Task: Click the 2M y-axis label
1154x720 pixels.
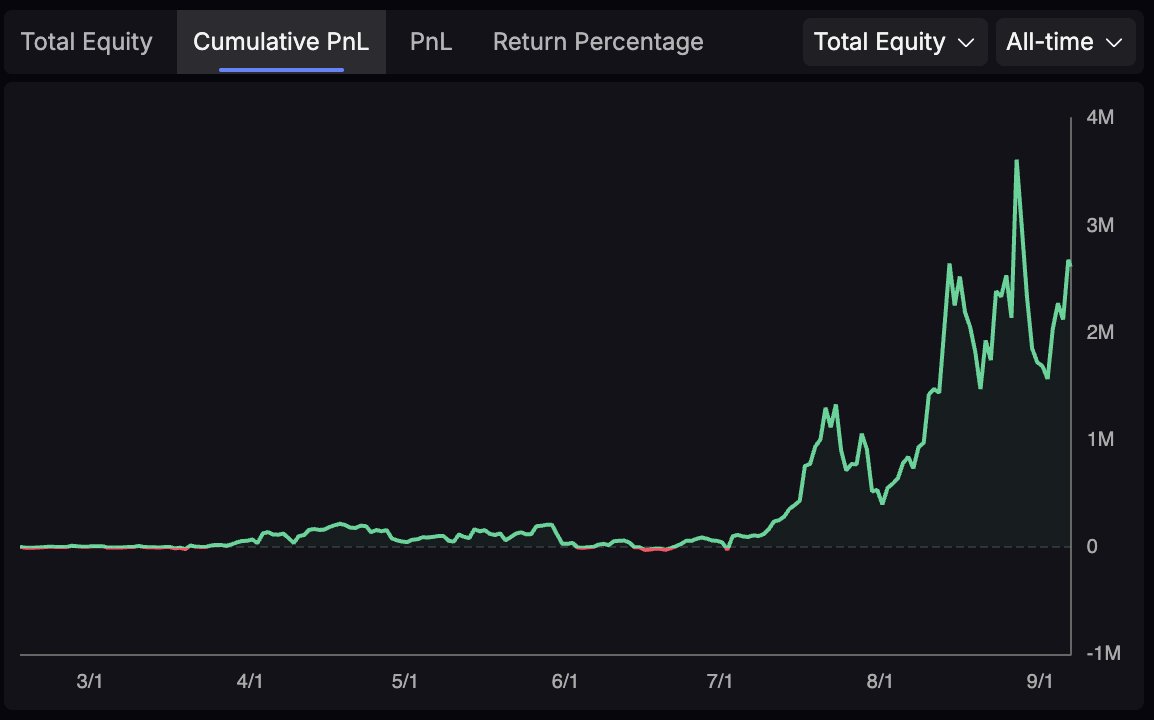Action: pyautogui.click(x=1100, y=332)
